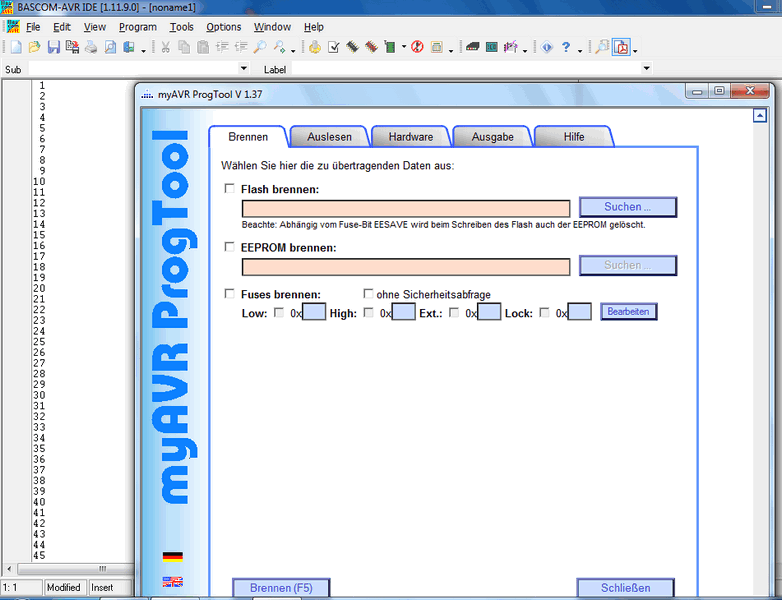Screen dimensions: 782x600
Task: Compile program with black chip icon
Action: pyautogui.click(x=353, y=47)
